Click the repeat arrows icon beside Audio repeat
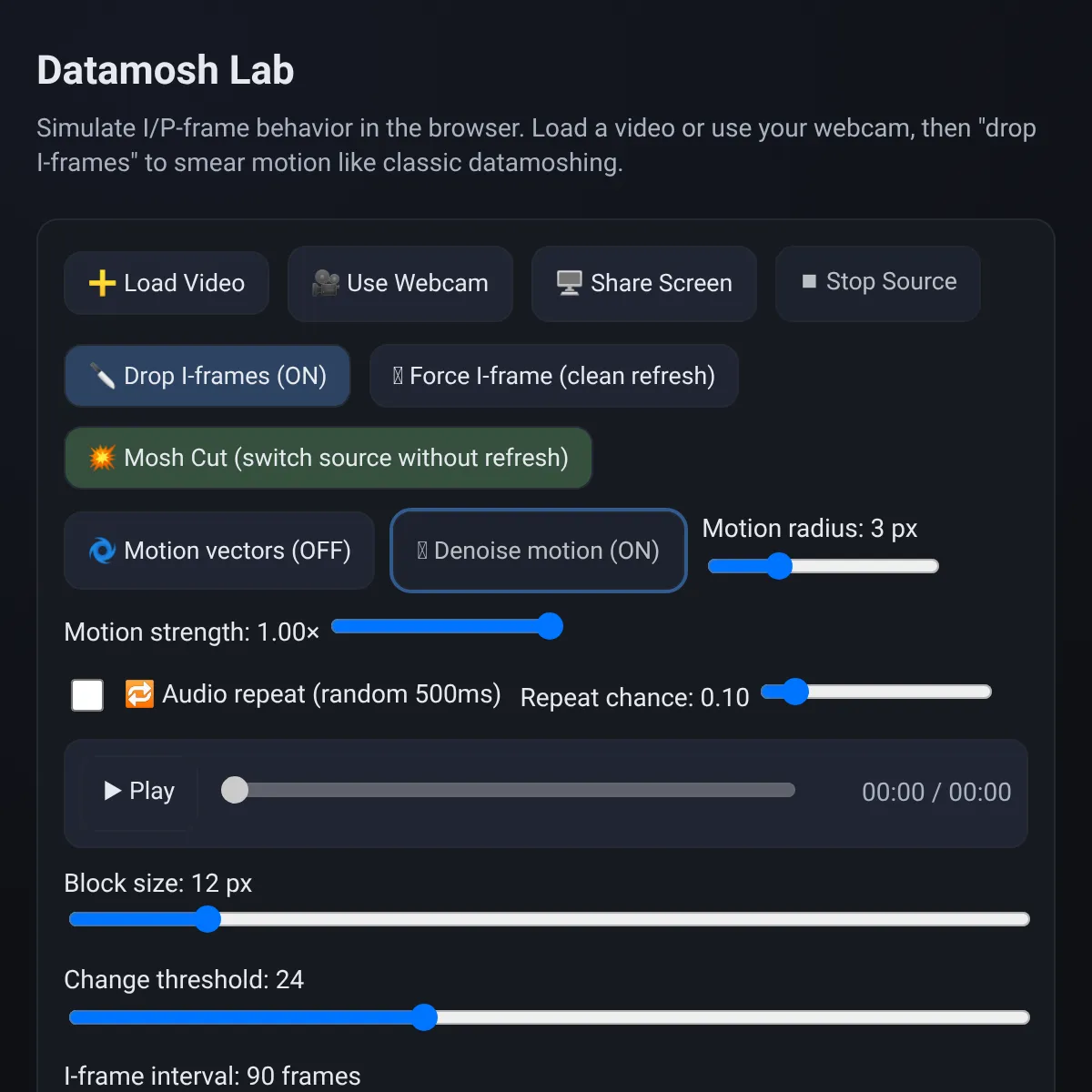The width and height of the screenshot is (1092, 1092). point(139,694)
